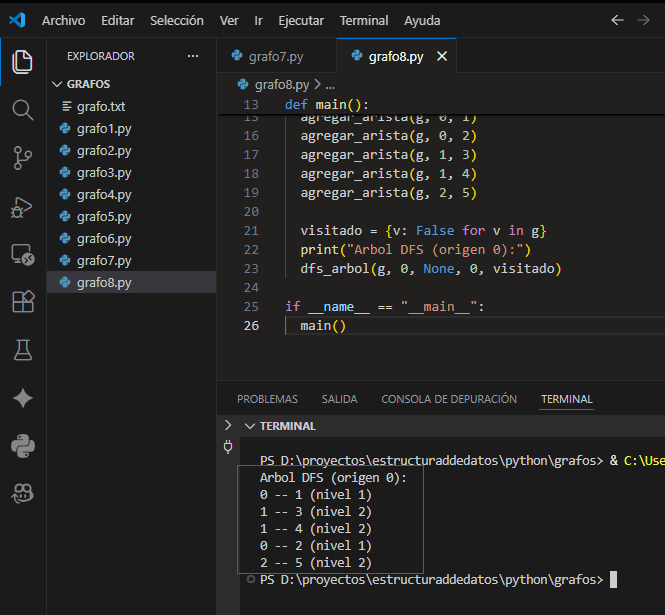
Task: Close the grafo8.py editor tab
Action: click(441, 57)
